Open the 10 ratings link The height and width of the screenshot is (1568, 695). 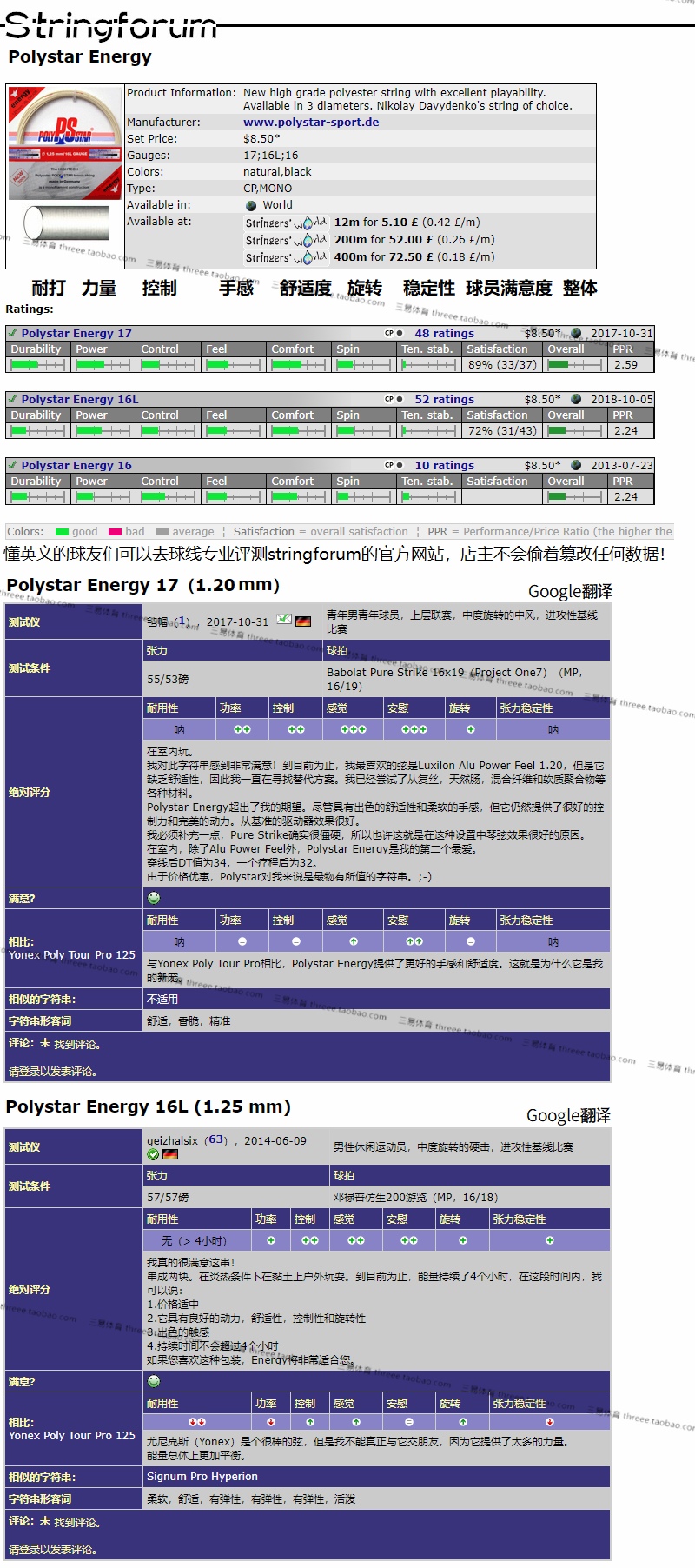(x=445, y=465)
